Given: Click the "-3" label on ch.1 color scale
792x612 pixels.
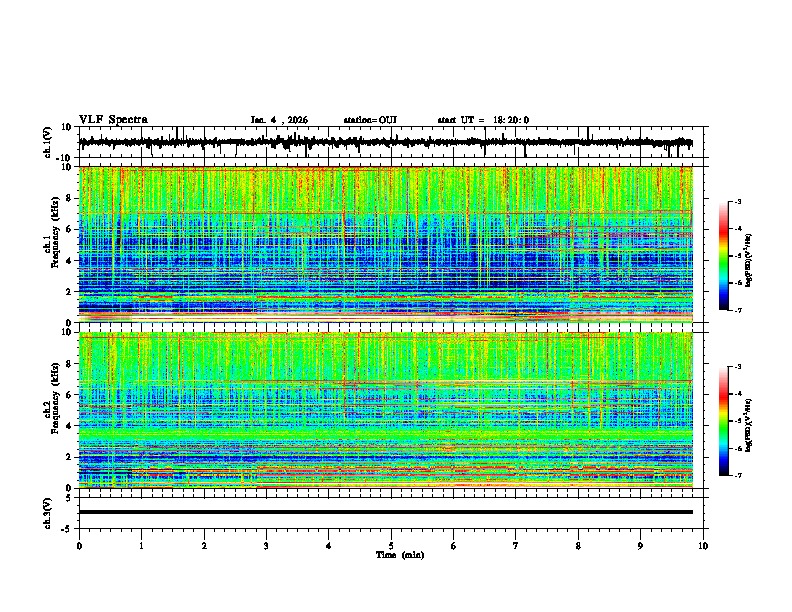Looking at the screenshot, I should click(x=738, y=201).
